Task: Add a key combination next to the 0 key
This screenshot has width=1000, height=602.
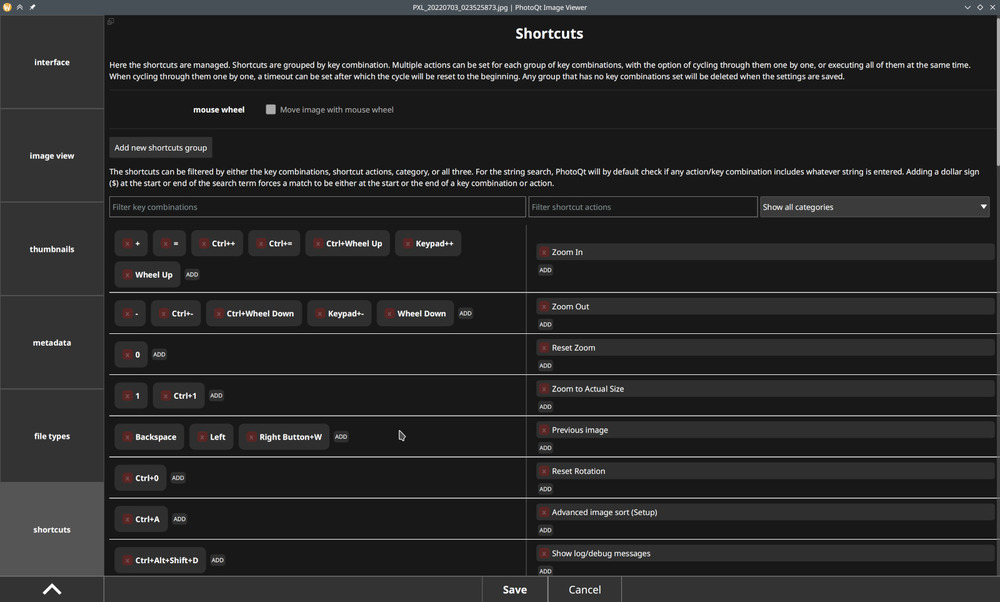Action: (159, 355)
